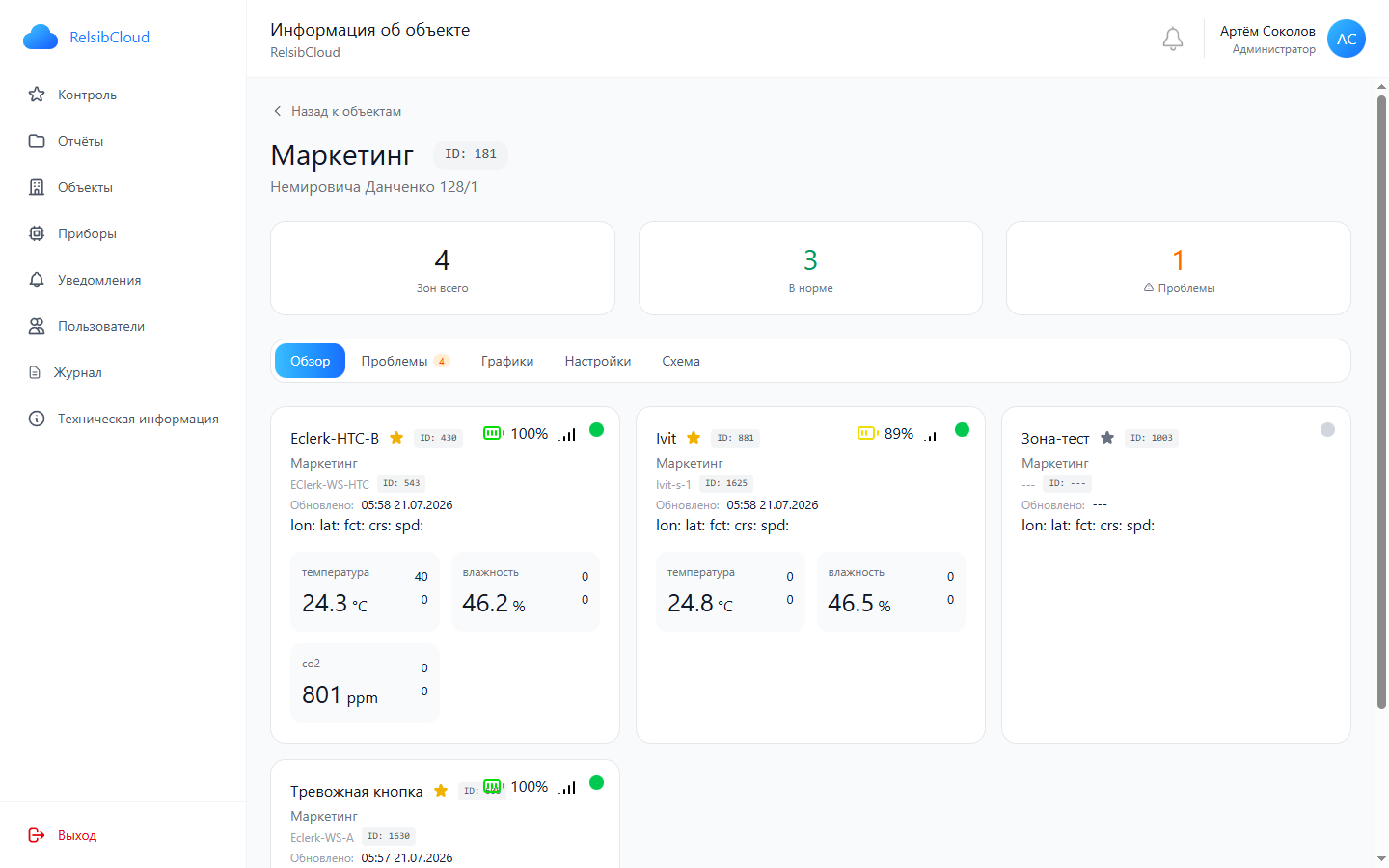Open the Ivit zone title
1389x868 pixels.
[x=667, y=438]
